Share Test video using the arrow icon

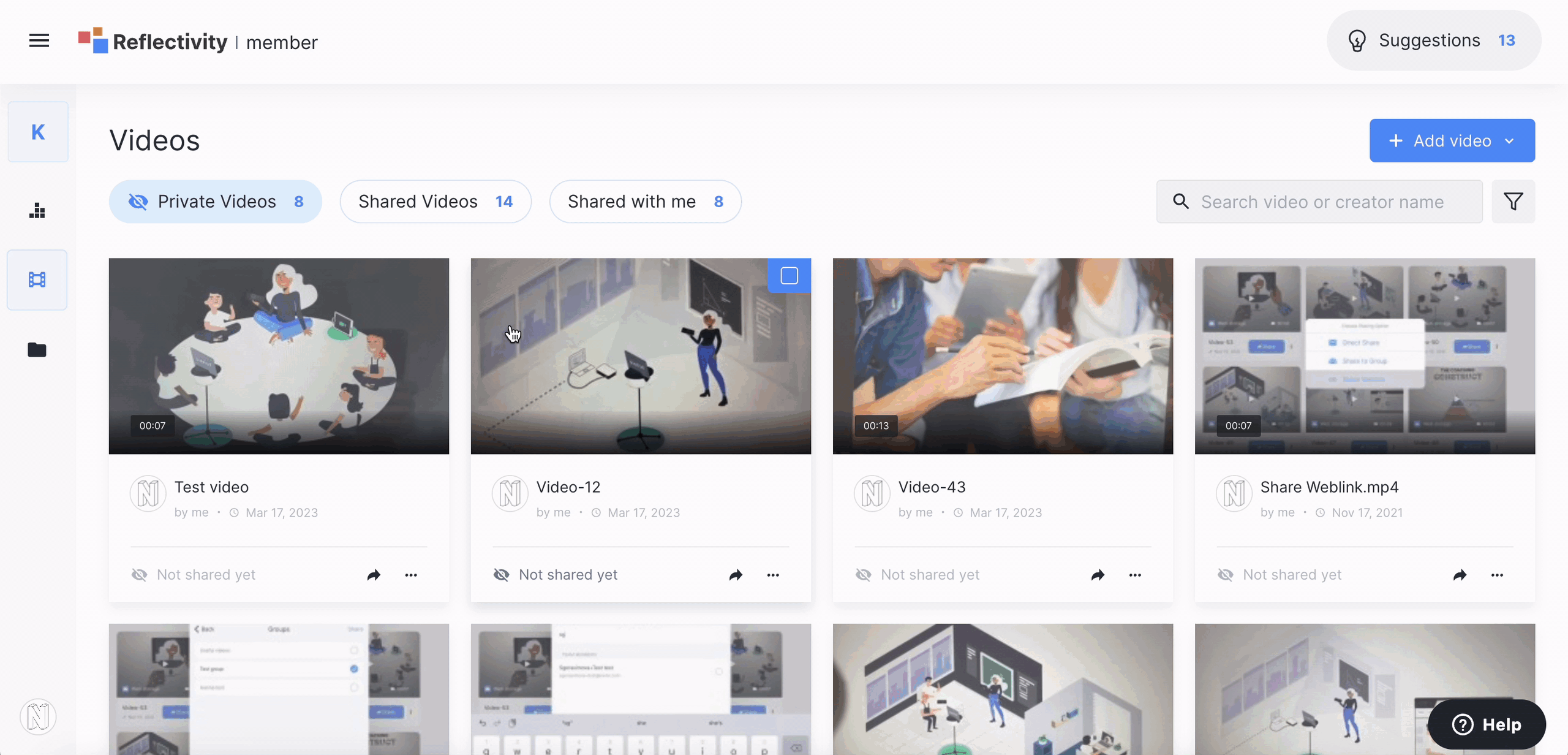point(374,575)
